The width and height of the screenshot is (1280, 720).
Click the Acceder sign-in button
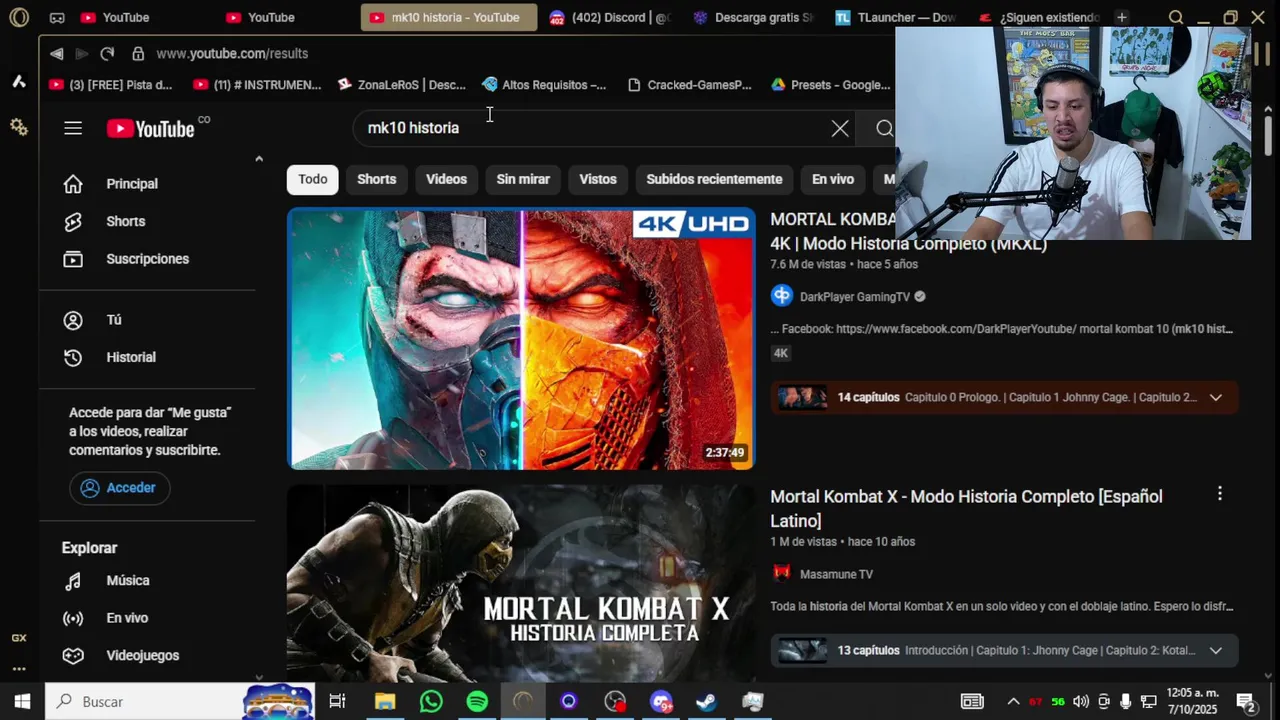pos(119,488)
